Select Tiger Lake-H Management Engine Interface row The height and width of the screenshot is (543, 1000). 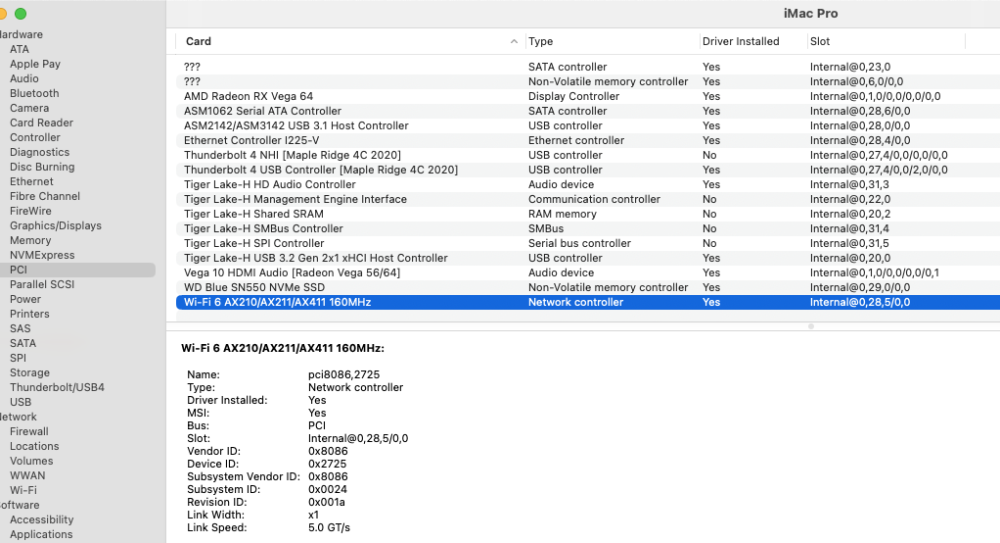tap(588, 199)
